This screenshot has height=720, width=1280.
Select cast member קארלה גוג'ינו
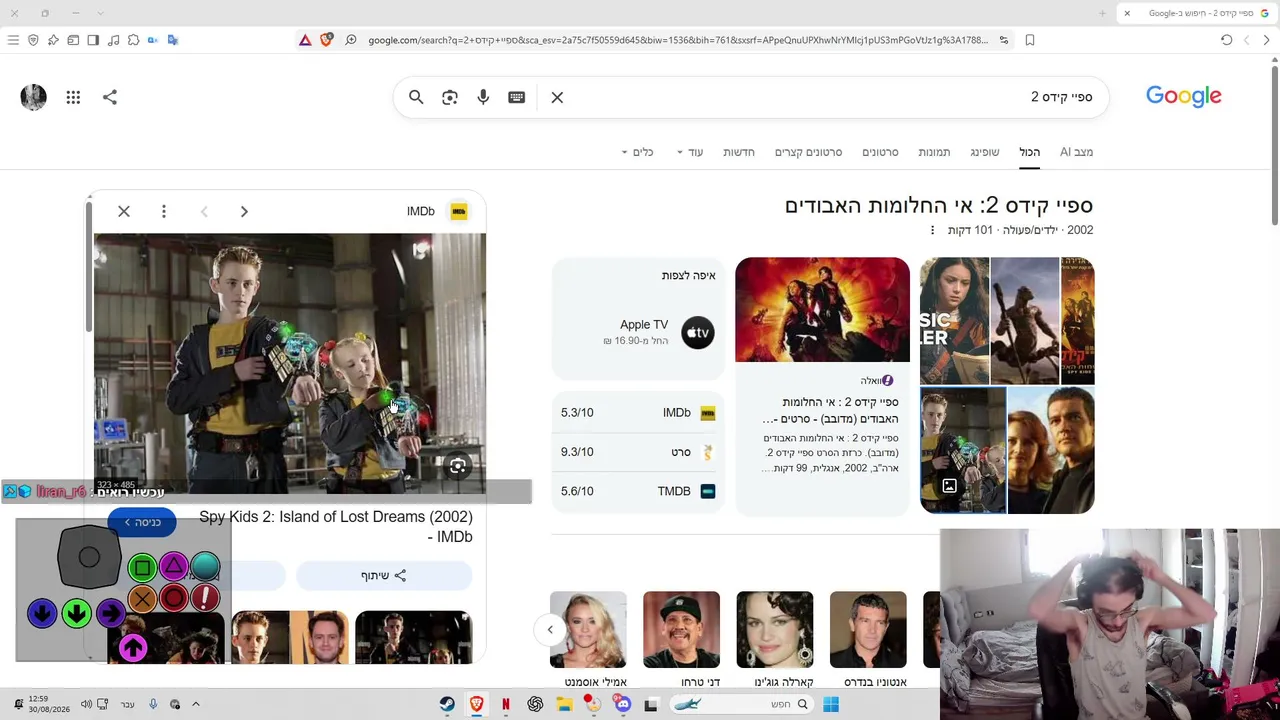(775, 640)
